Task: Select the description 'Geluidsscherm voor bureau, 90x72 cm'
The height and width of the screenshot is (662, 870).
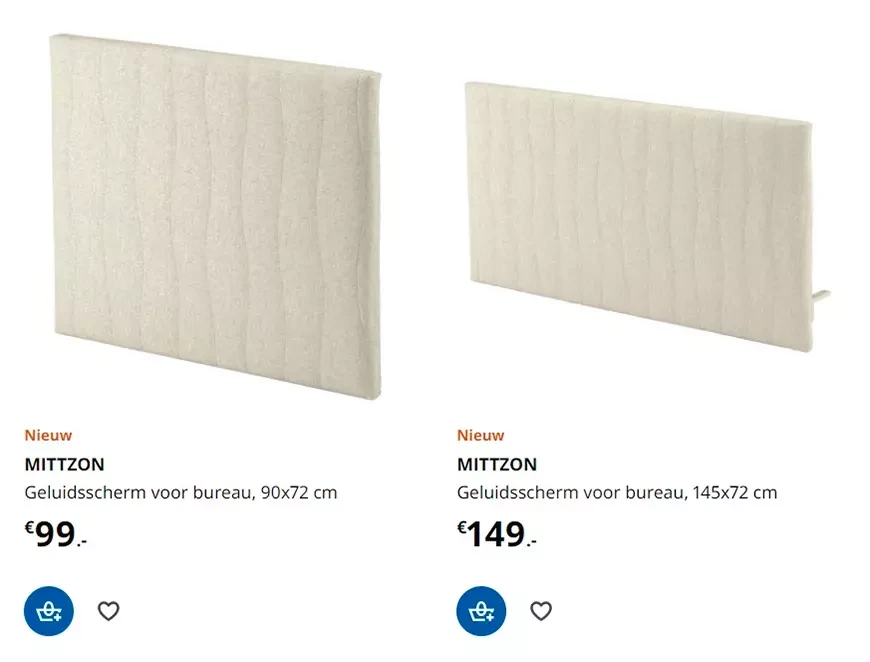Action: pyautogui.click(x=180, y=492)
